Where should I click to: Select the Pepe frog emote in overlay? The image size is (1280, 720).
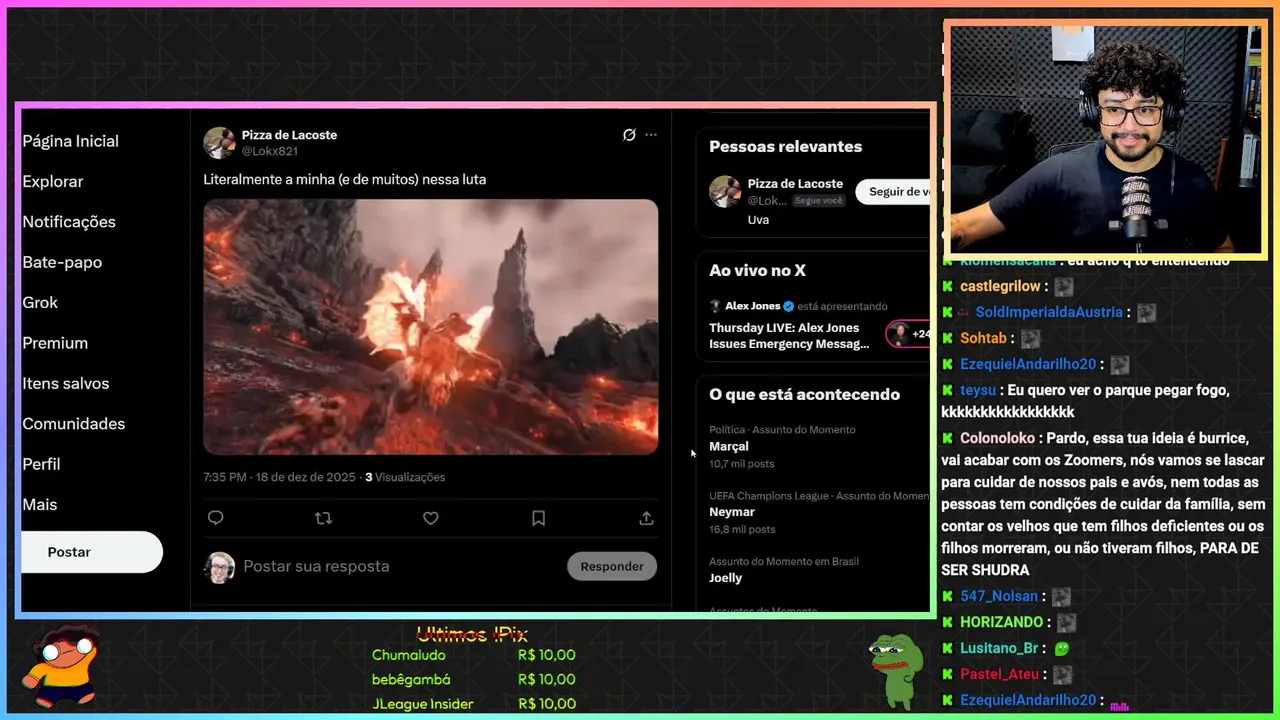[x=895, y=670]
